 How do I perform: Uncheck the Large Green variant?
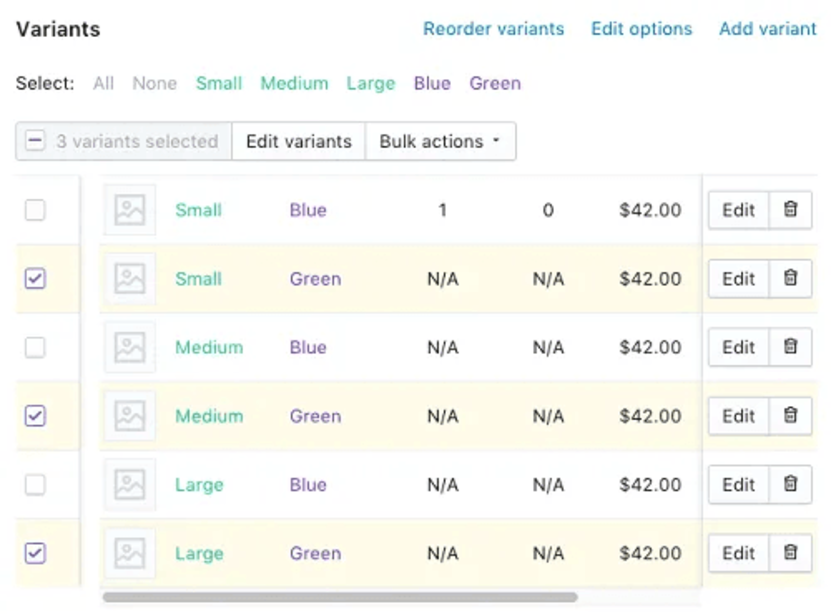pos(36,553)
